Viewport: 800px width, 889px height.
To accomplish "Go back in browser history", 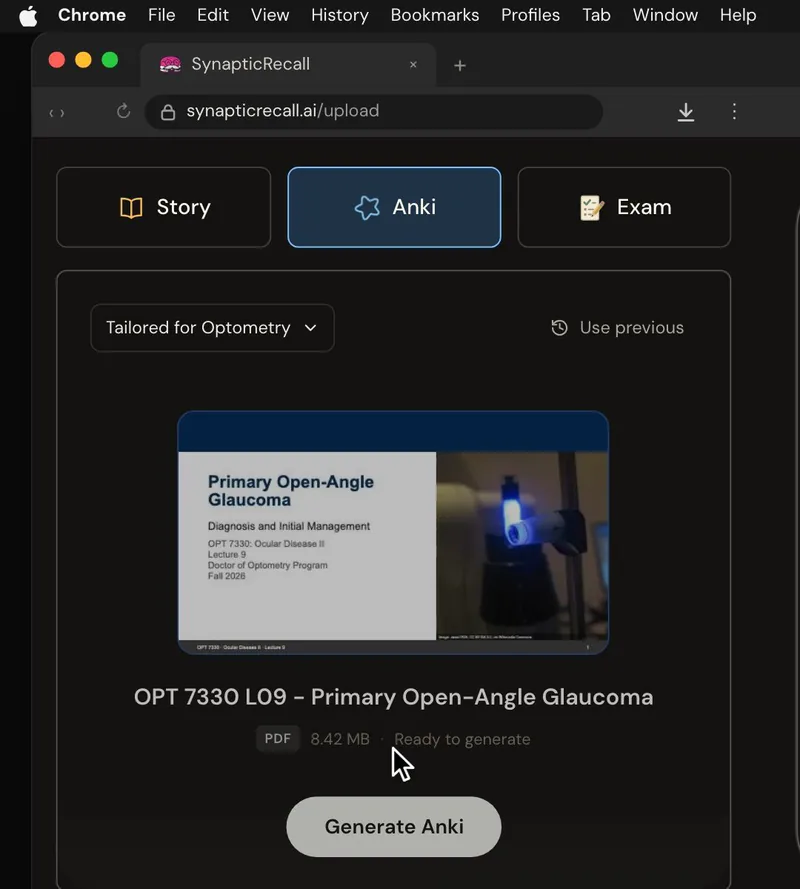I will pos(51,113).
